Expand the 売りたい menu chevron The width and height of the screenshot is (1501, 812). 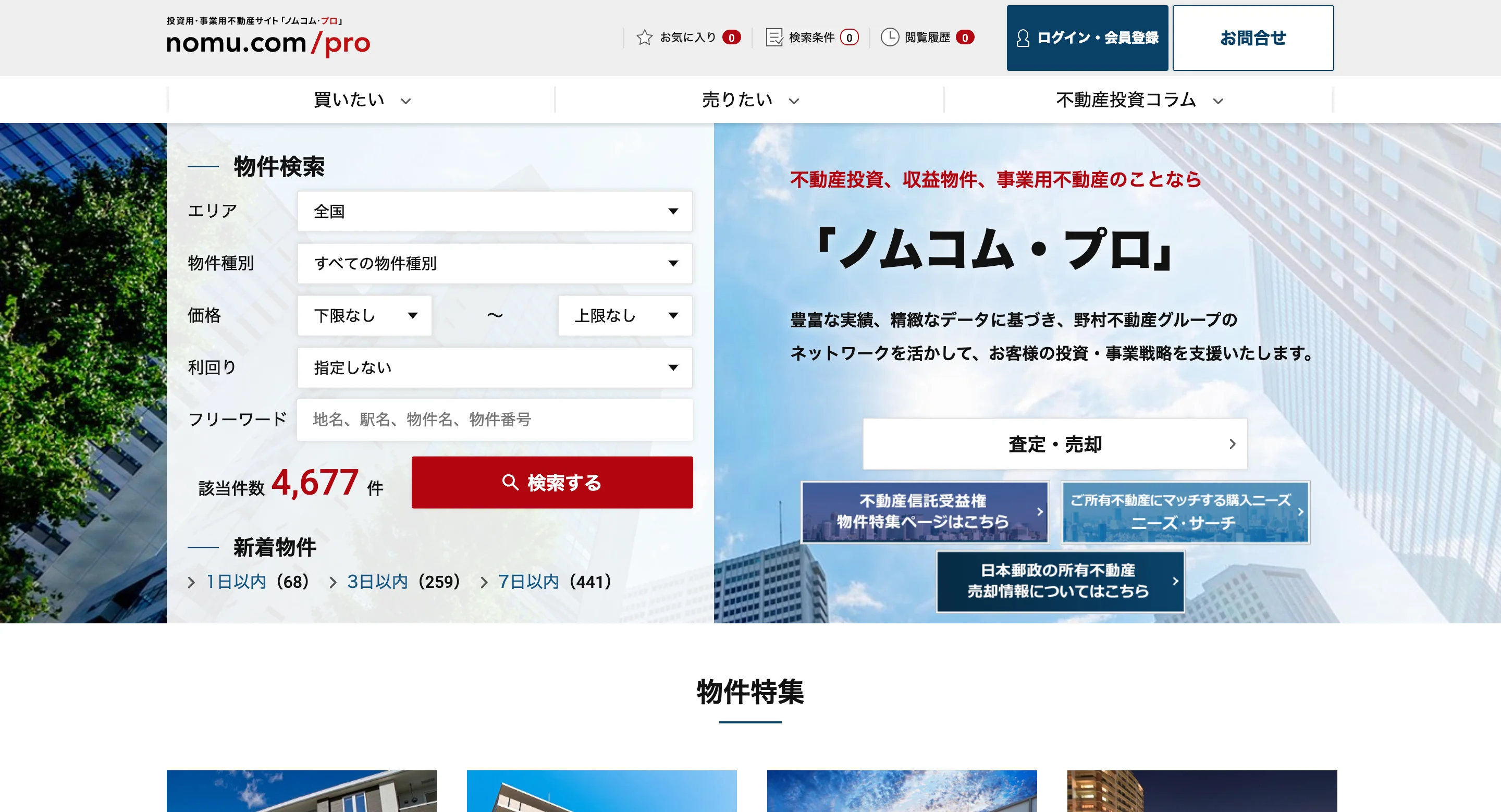coord(794,101)
